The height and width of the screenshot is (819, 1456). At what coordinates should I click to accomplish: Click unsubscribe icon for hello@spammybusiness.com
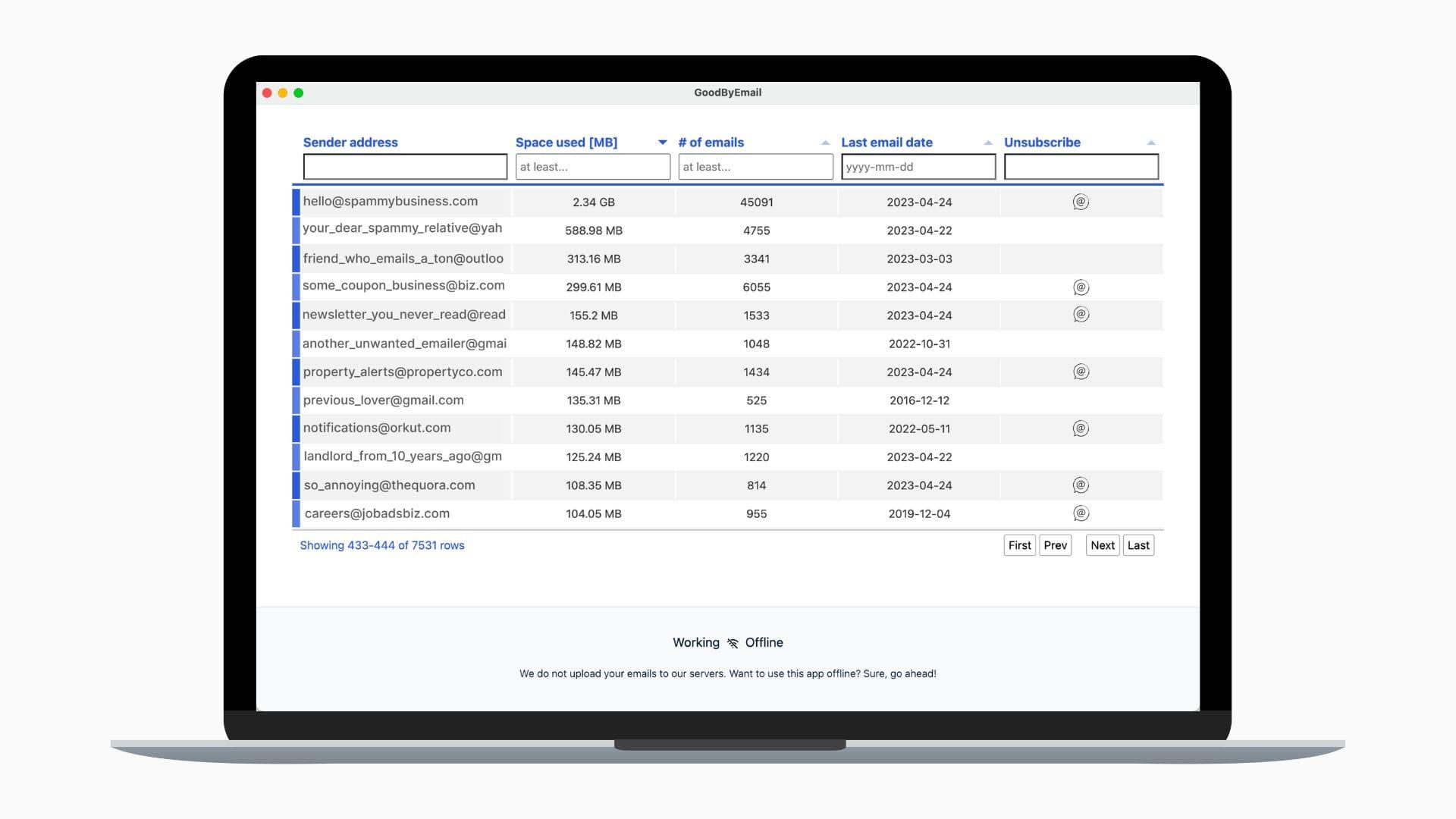point(1081,202)
